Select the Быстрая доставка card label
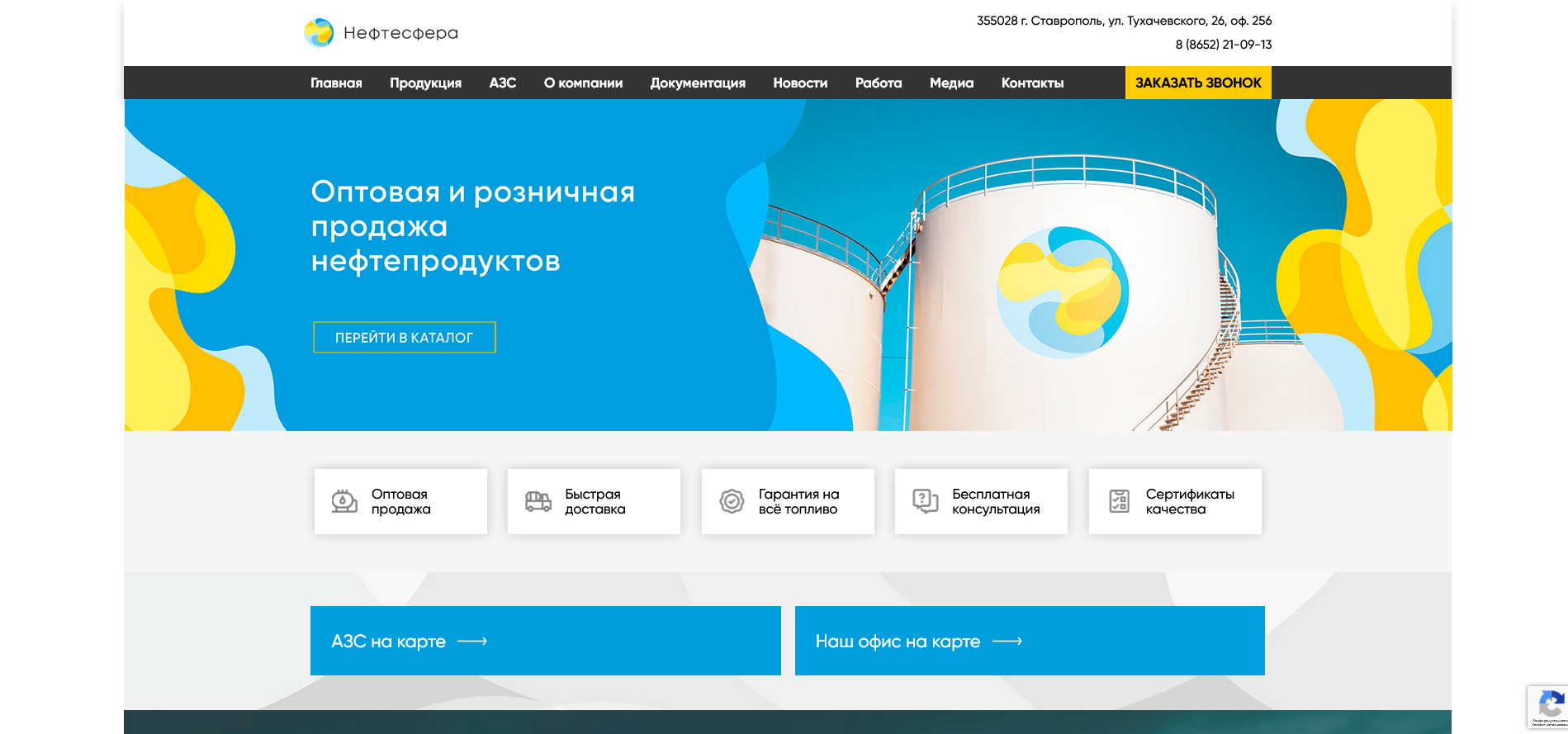 tap(595, 501)
